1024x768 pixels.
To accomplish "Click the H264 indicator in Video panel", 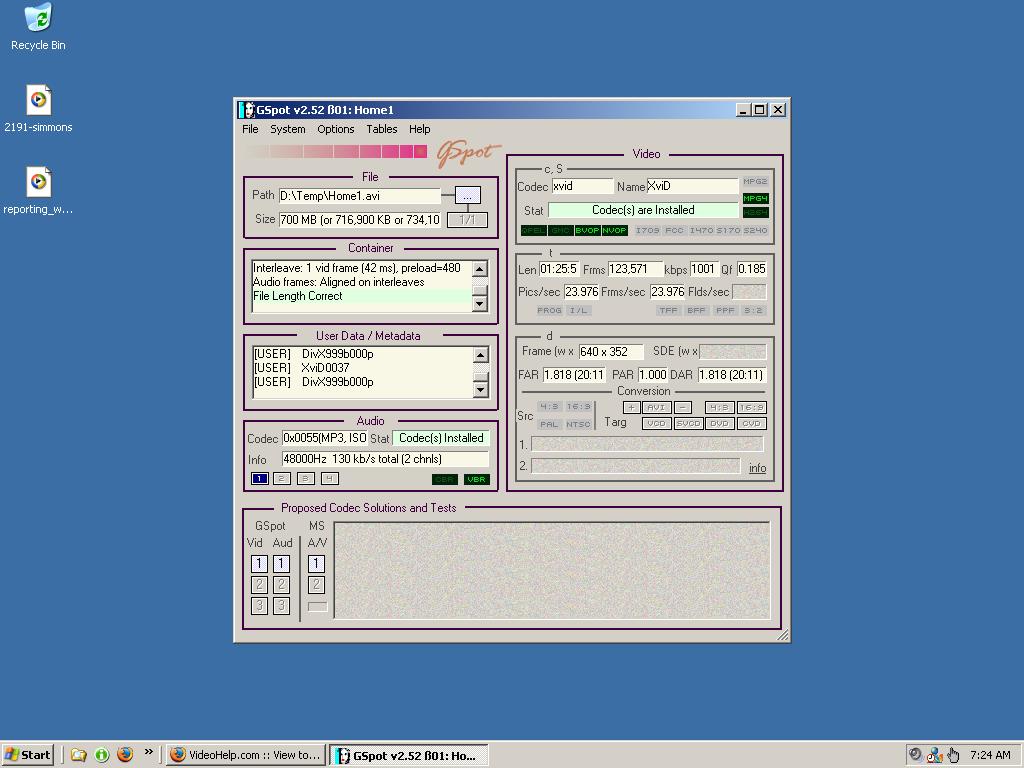I will 755,212.
